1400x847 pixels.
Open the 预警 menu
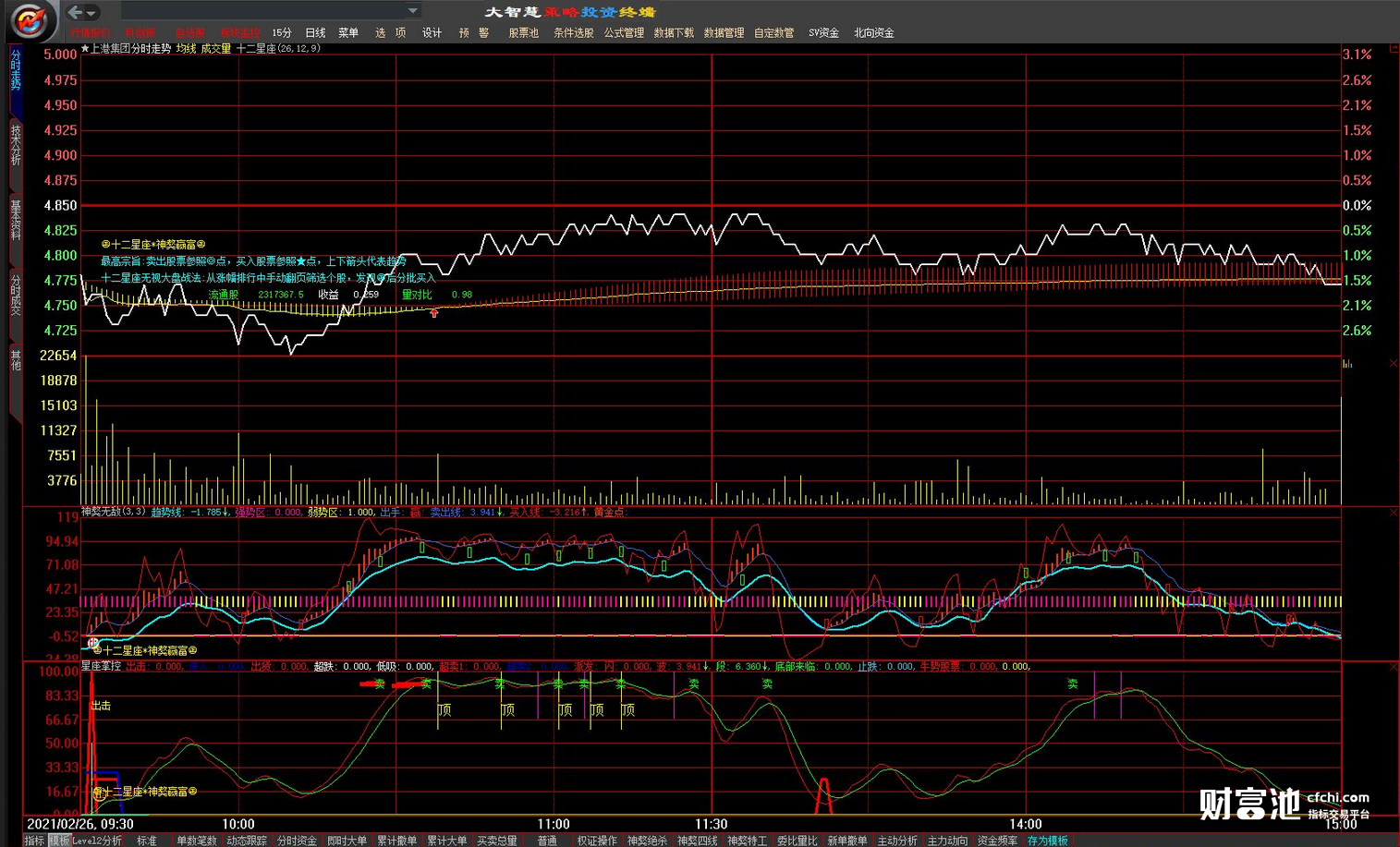pos(474,32)
